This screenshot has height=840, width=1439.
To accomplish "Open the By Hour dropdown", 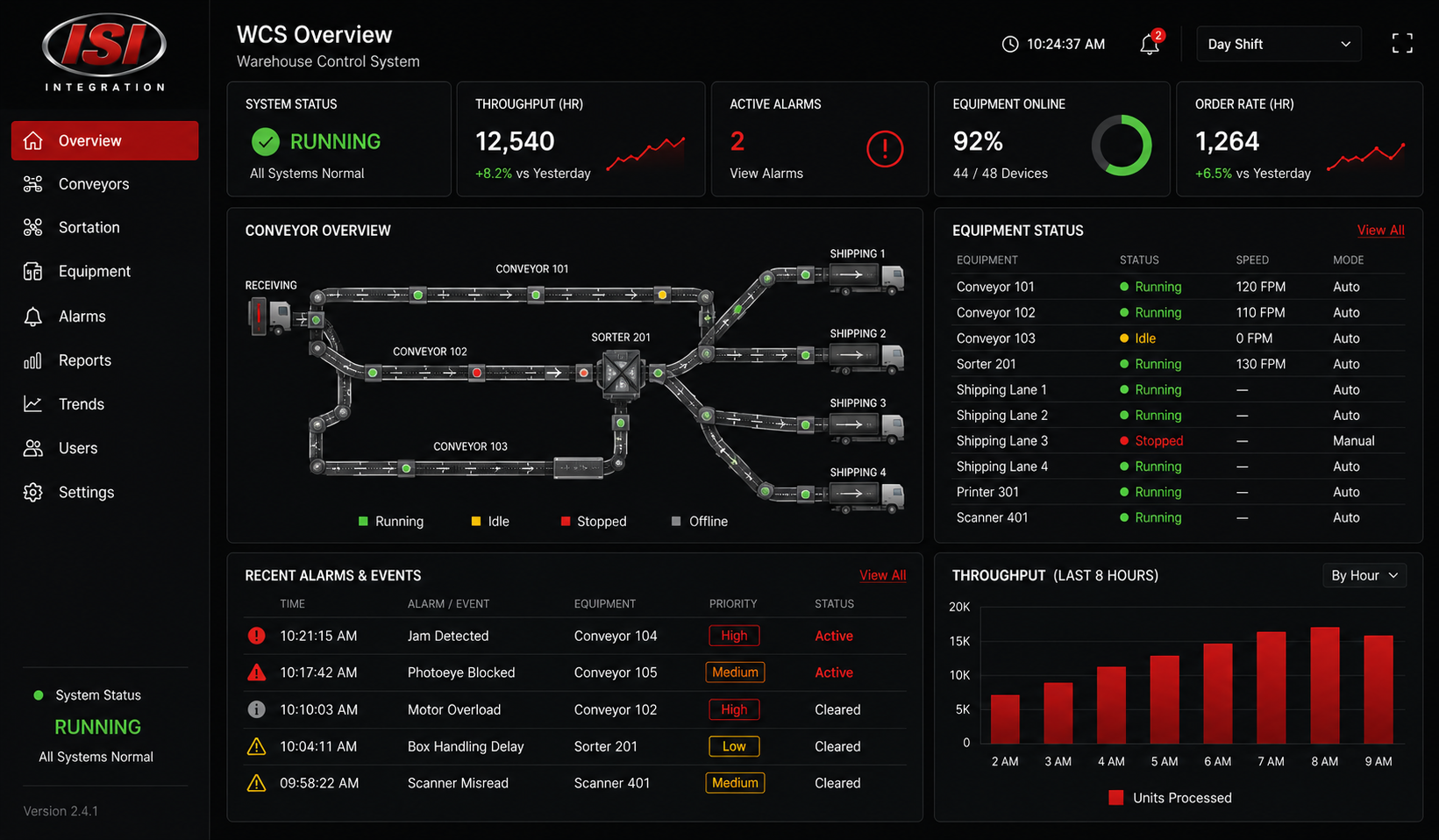I will click(1364, 575).
